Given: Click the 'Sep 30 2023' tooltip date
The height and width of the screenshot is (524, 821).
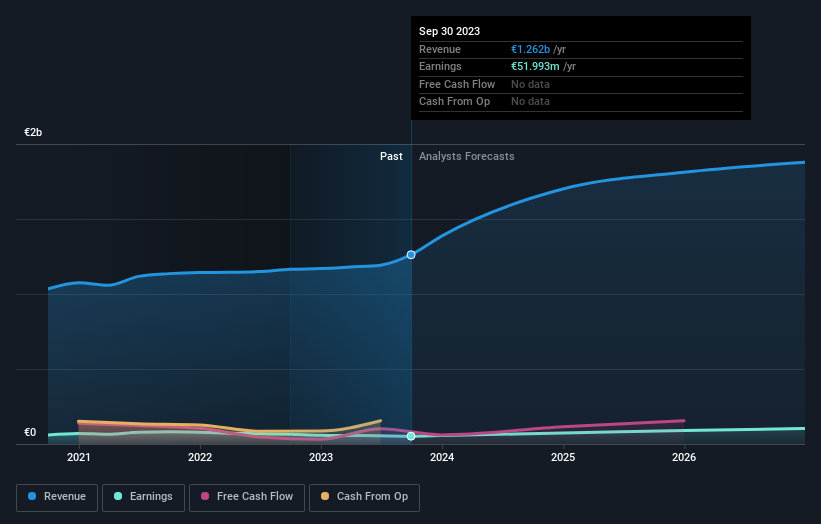Looking at the screenshot, I should [449, 31].
